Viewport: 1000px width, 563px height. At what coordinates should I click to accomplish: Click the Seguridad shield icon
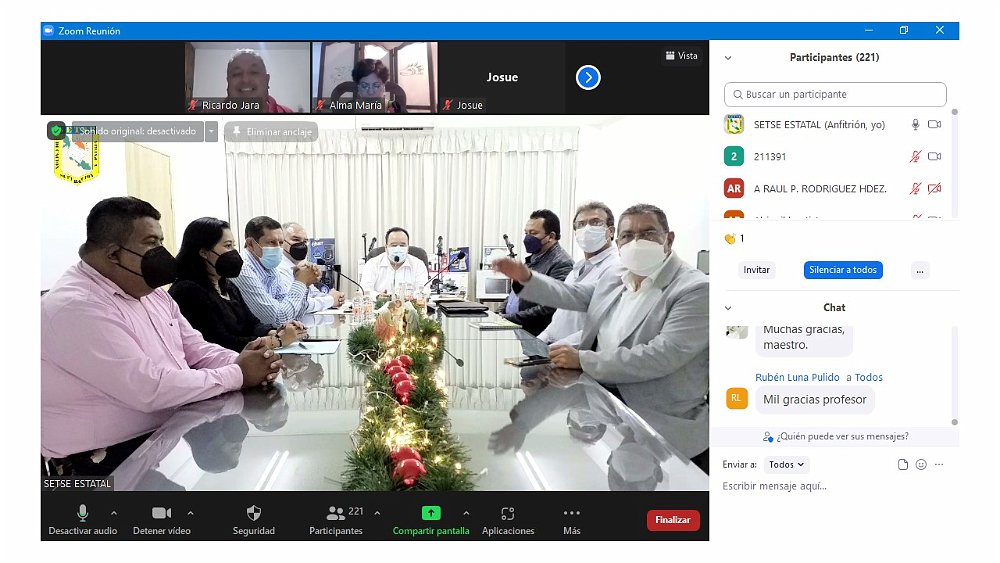[x=254, y=513]
